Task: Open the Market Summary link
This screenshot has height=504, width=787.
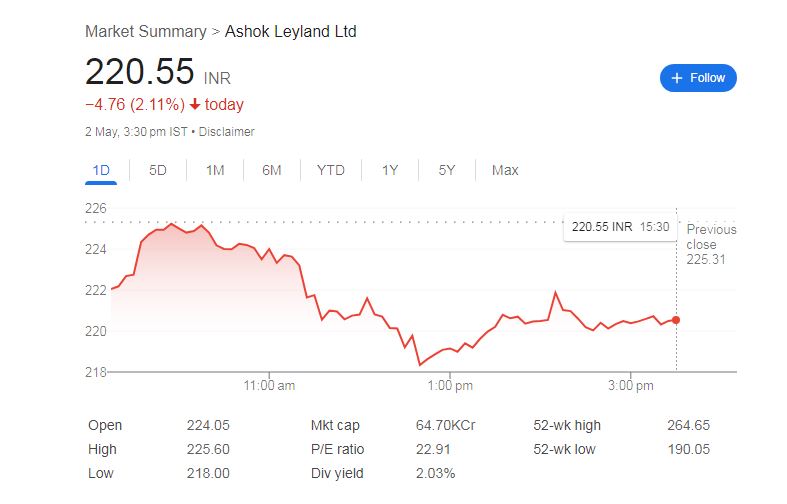Action: [x=146, y=31]
